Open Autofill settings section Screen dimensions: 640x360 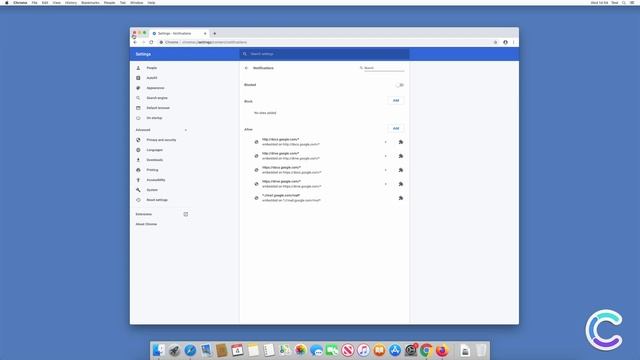(151, 78)
